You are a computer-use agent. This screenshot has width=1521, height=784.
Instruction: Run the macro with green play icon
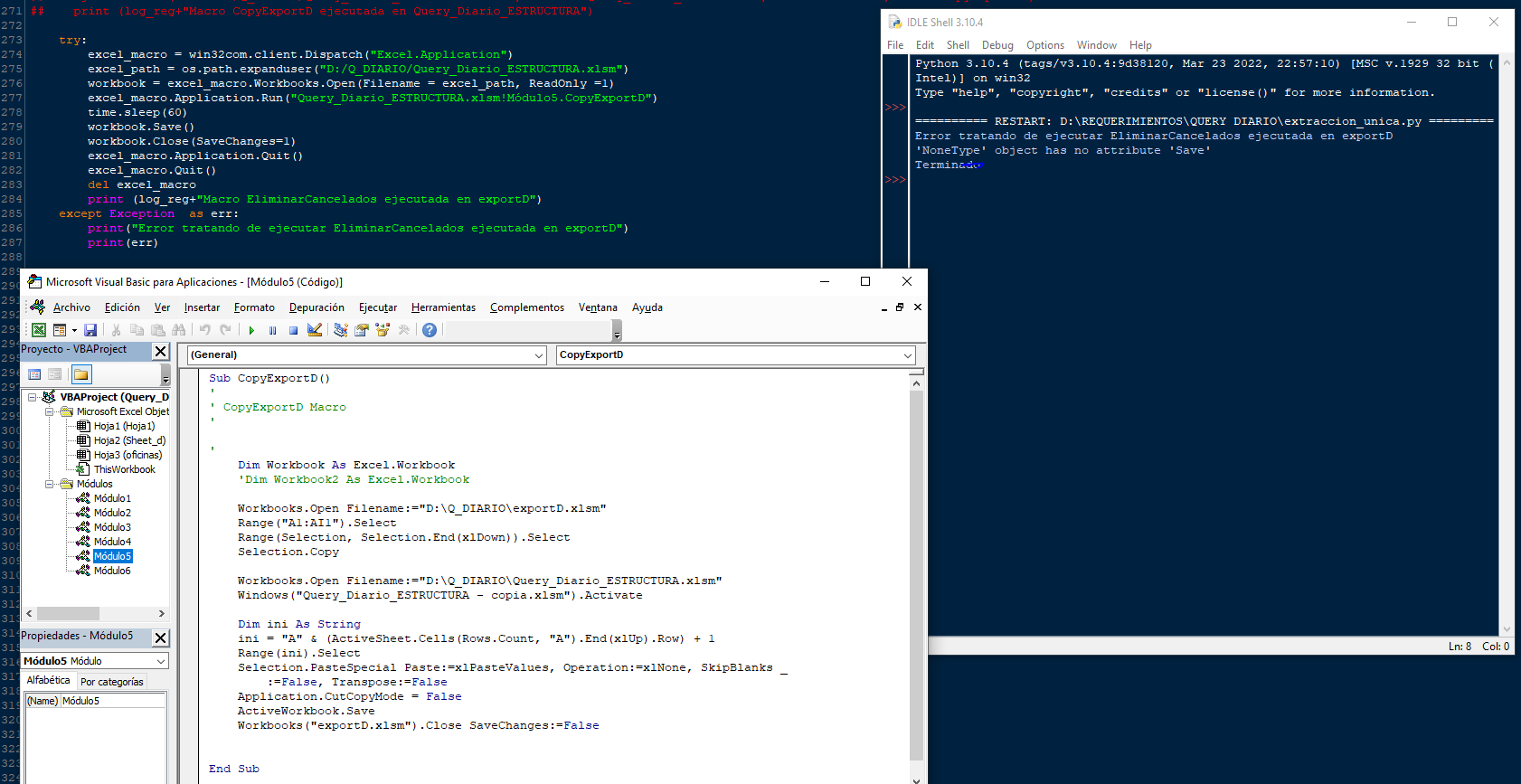pos(251,330)
